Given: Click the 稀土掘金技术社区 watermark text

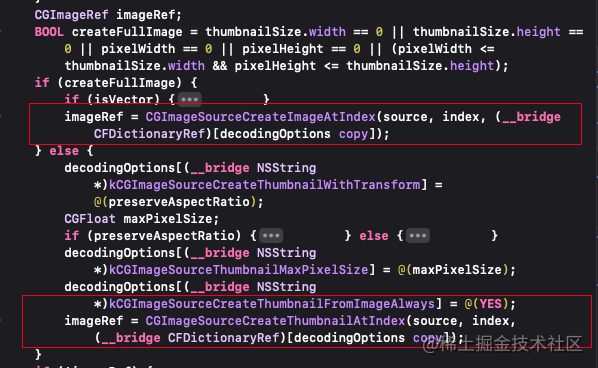Looking at the screenshot, I should tap(511, 344).
